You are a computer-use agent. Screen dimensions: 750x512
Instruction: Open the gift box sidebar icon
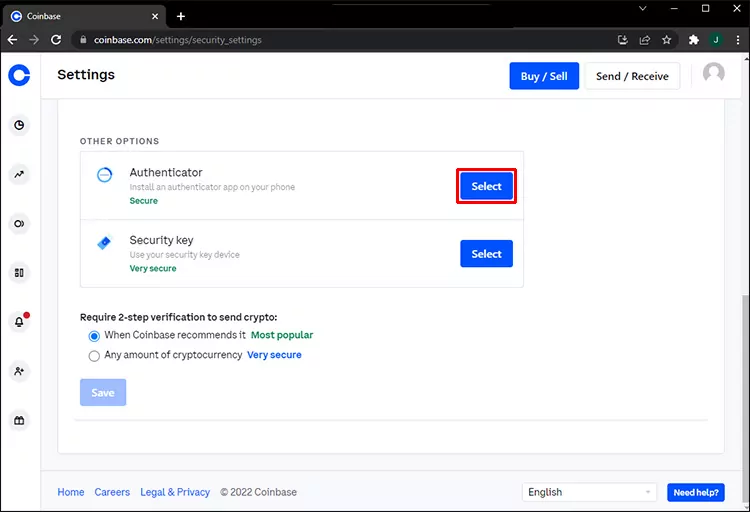[19, 420]
